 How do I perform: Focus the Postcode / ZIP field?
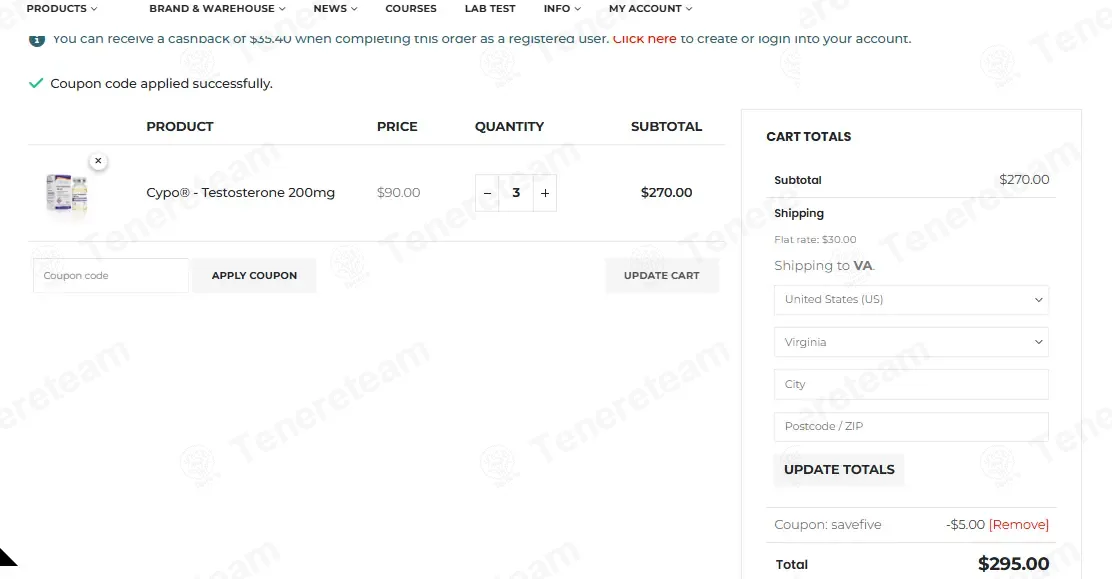pyautogui.click(x=911, y=426)
